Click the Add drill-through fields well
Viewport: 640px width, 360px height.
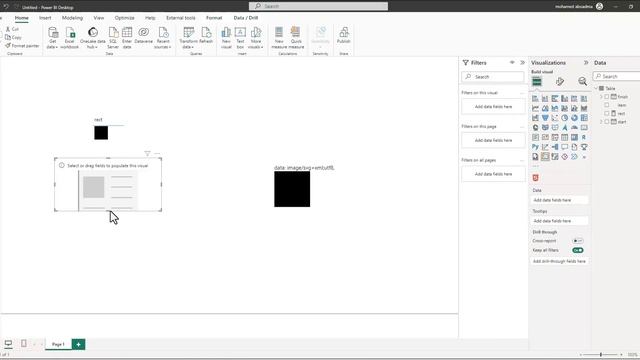(559, 261)
